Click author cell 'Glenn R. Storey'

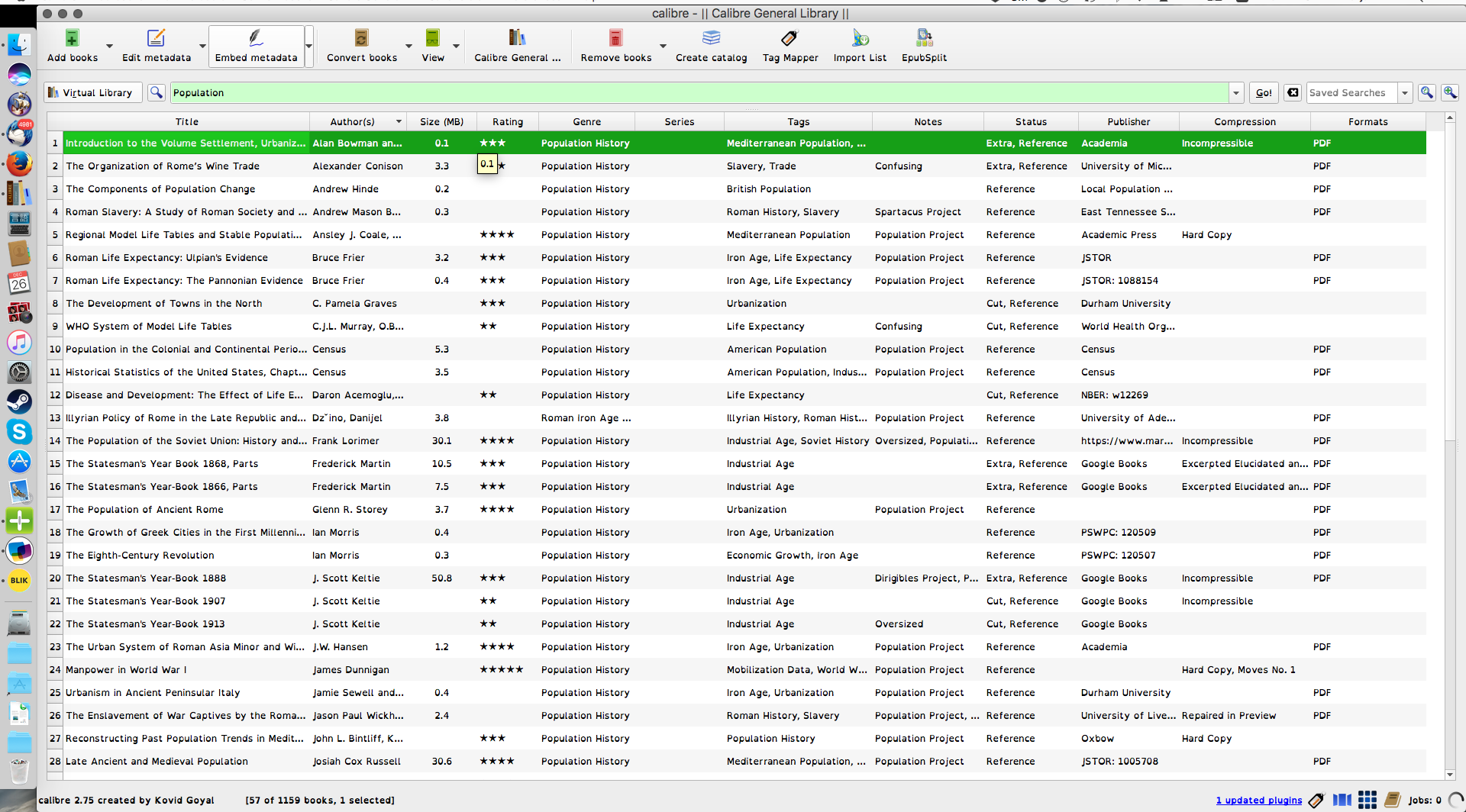tap(350, 510)
